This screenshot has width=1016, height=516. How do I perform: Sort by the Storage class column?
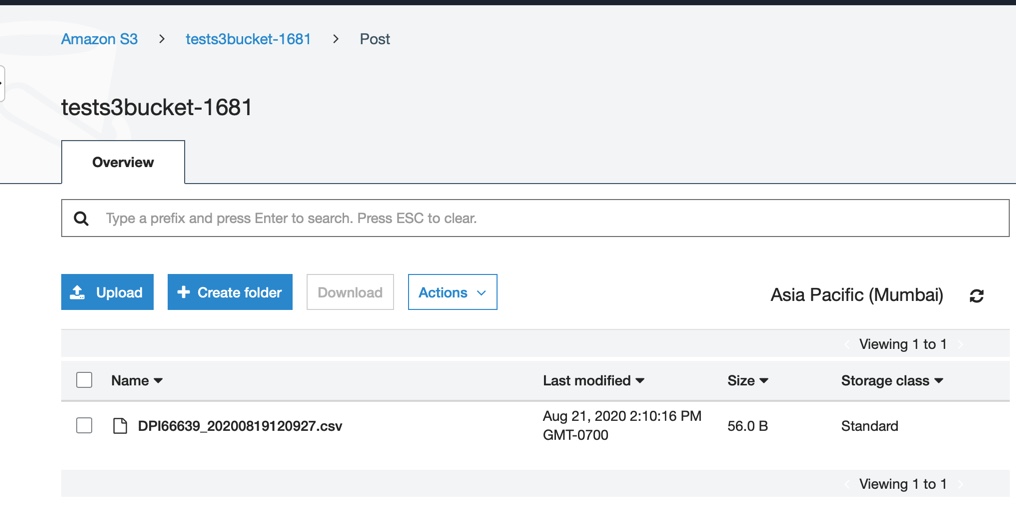click(892, 381)
